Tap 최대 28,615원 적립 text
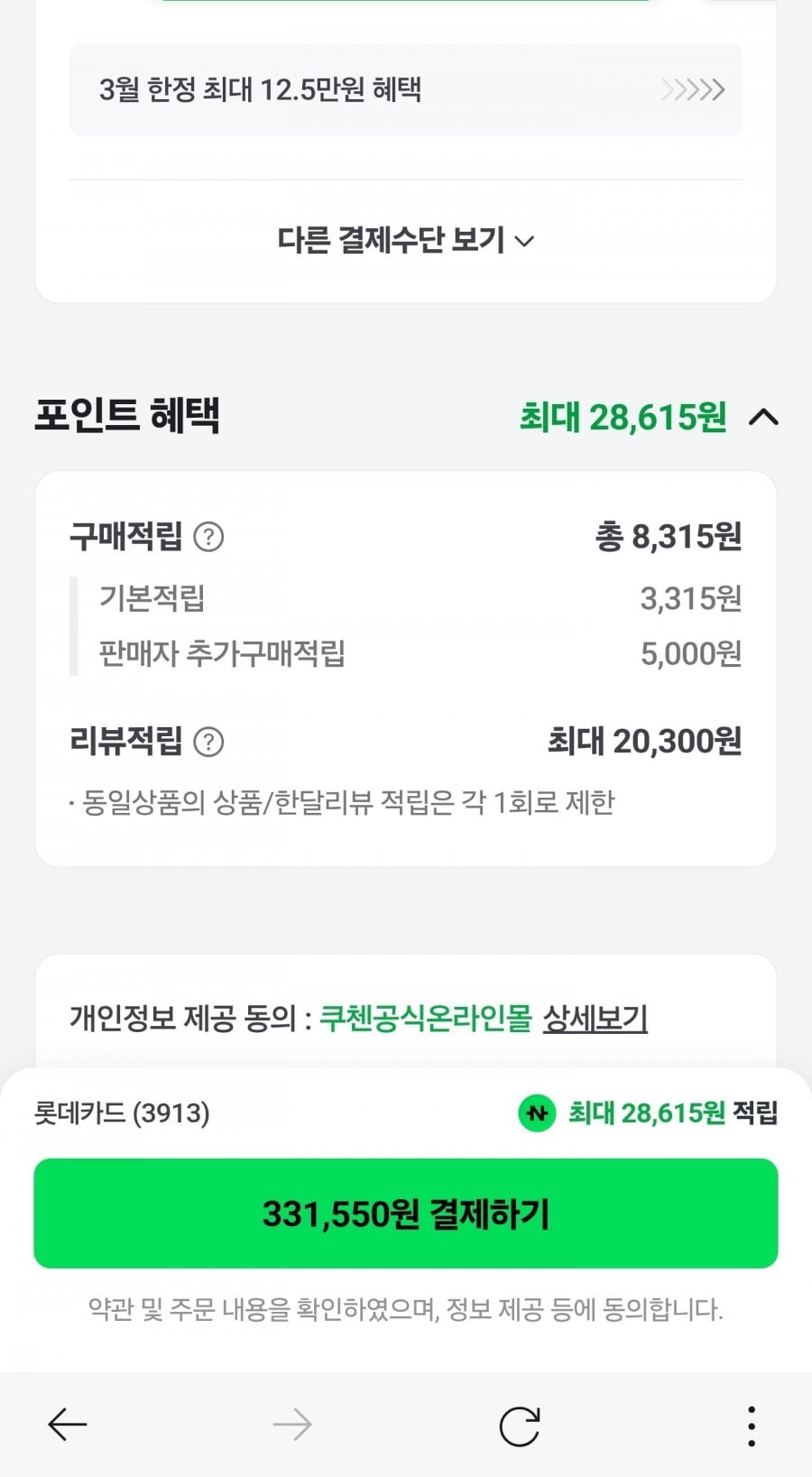 click(672, 1113)
